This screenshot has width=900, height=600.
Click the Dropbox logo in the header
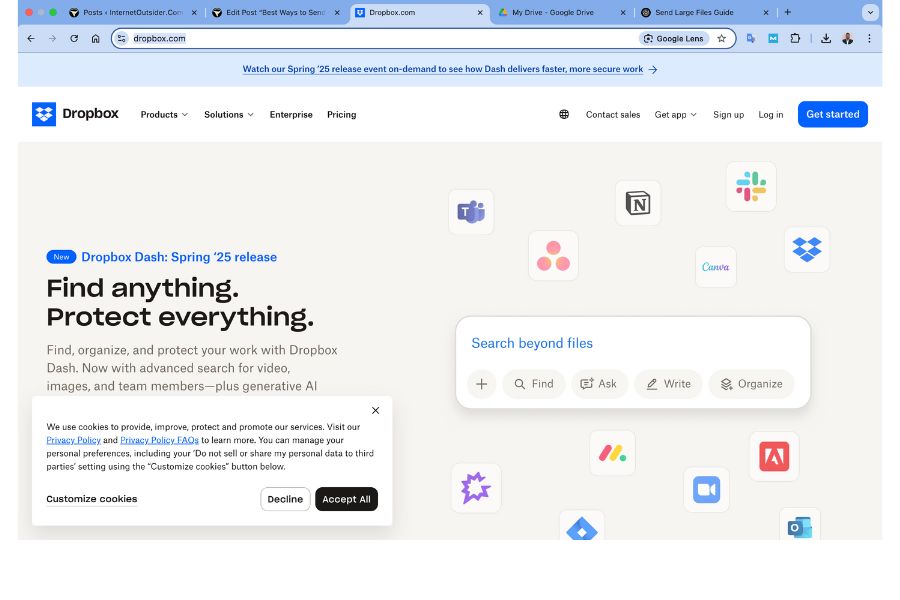75,114
